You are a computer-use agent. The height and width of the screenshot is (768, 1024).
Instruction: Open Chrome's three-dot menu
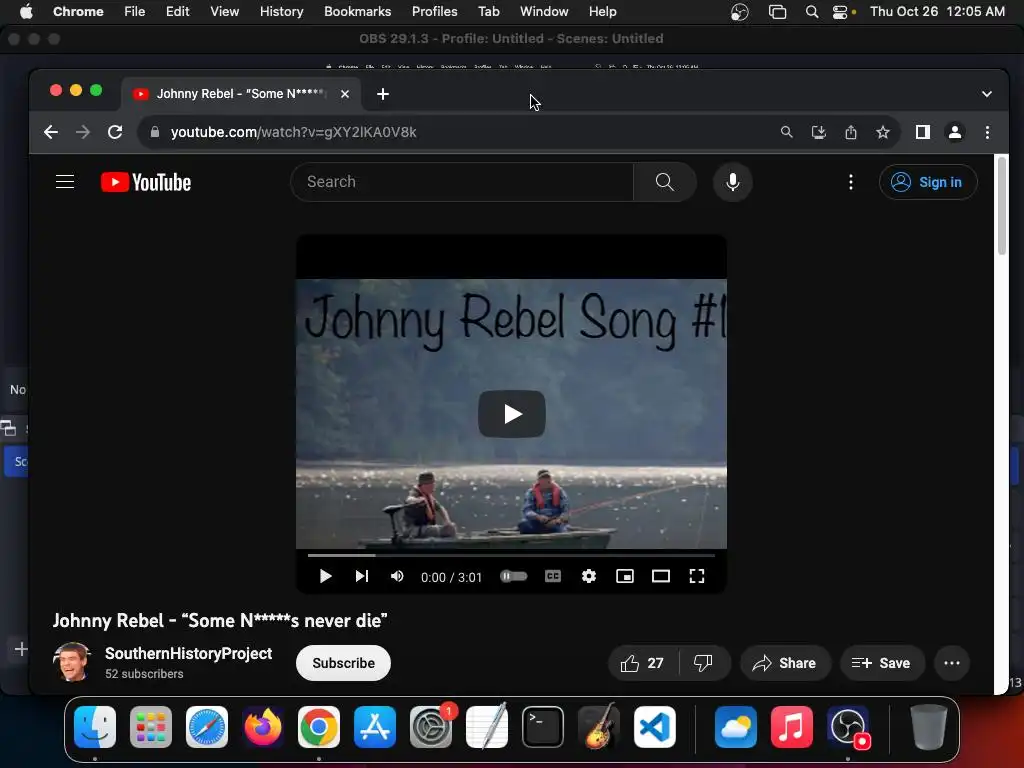point(987,132)
